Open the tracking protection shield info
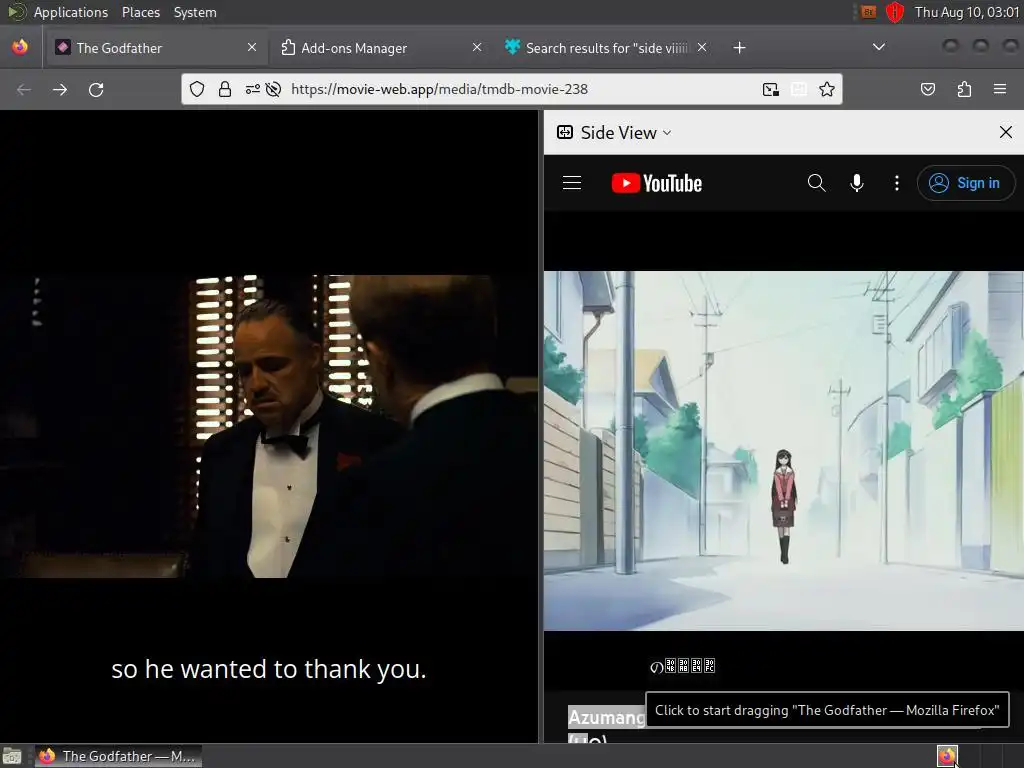Image resolution: width=1024 pixels, height=768 pixels. tap(197, 89)
